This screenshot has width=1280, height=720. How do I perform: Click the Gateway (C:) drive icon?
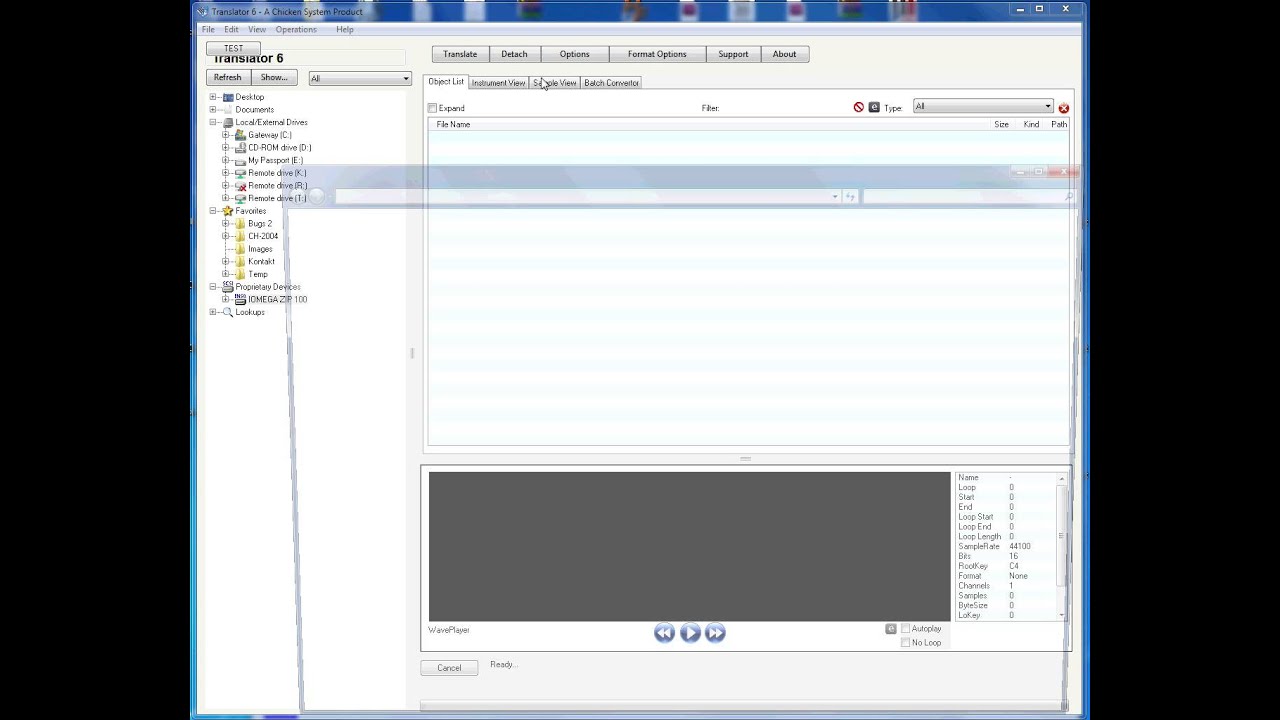pyautogui.click(x=240, y=135)
